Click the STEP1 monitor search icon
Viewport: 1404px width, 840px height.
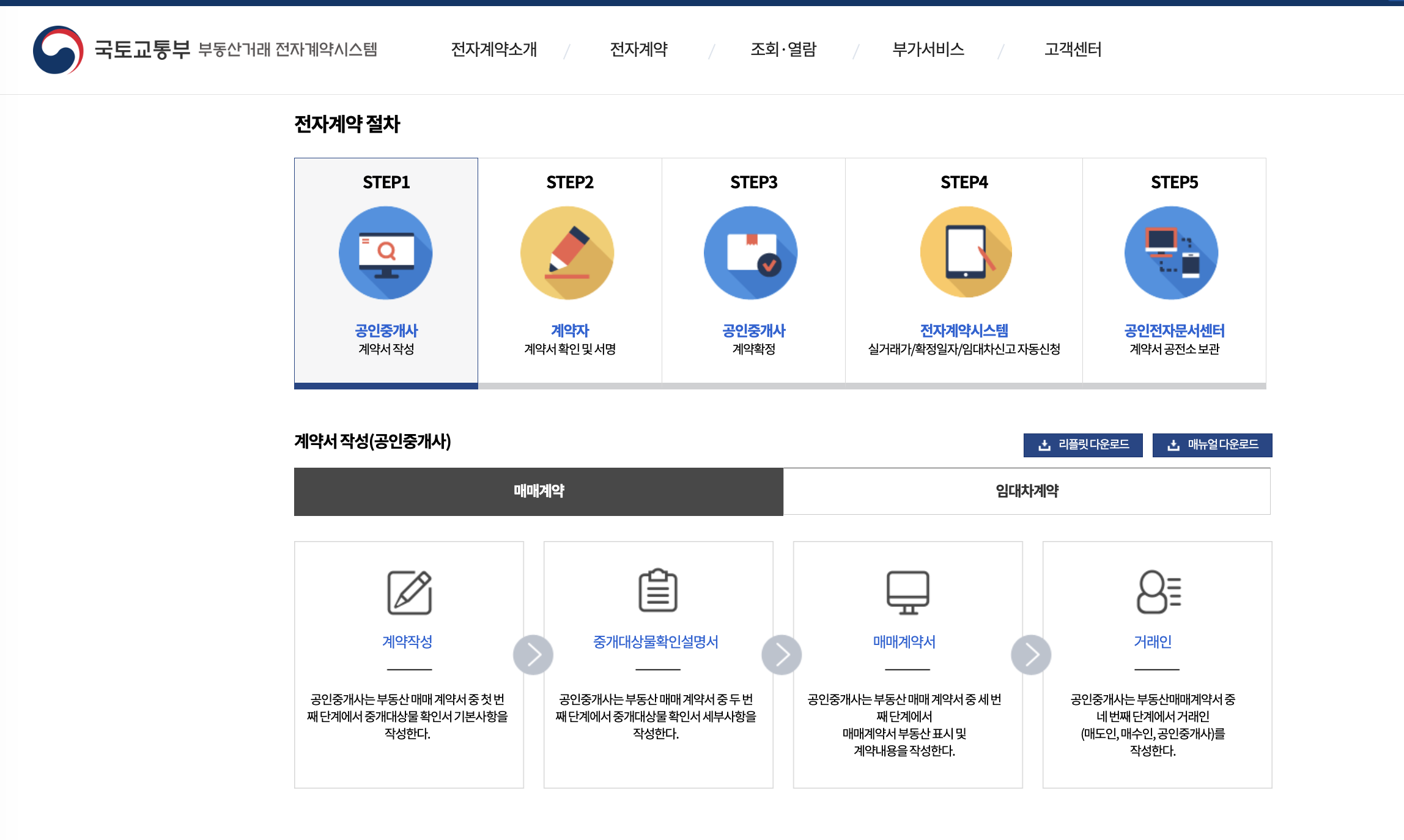click(386, 253)
